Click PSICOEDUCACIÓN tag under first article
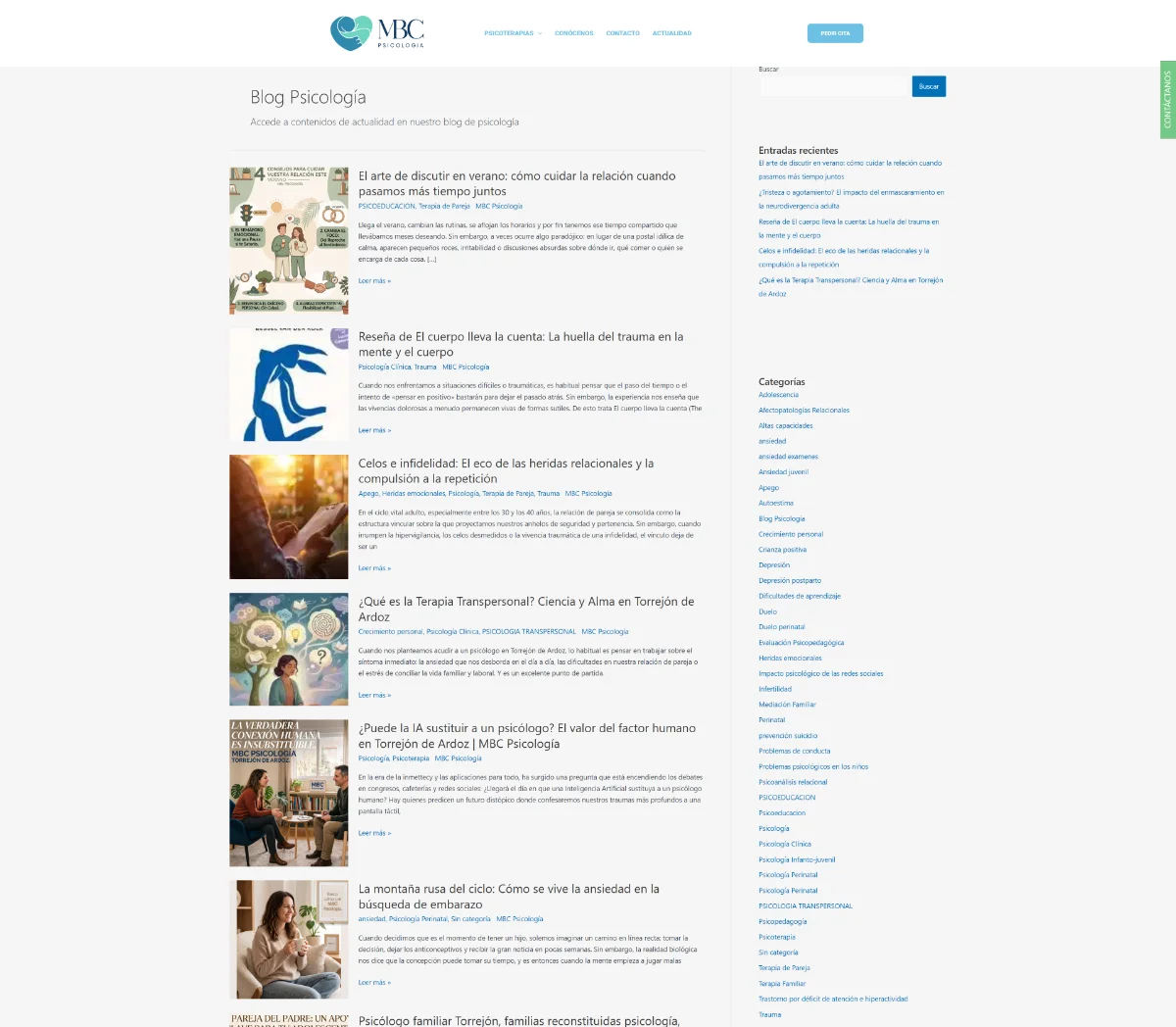 386,207
